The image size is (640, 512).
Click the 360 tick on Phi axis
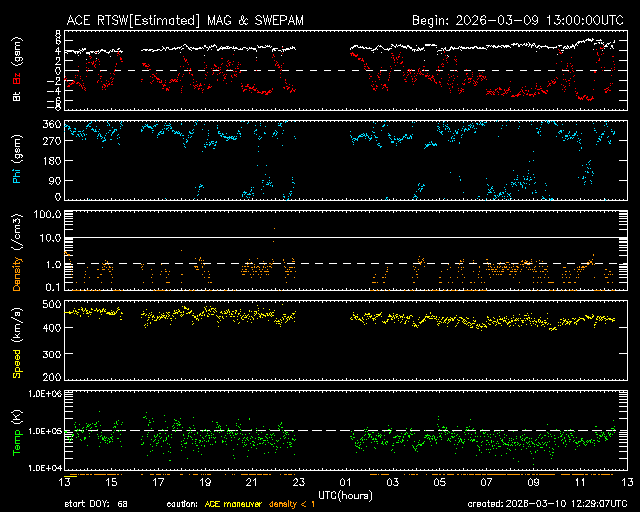point(52,125)
